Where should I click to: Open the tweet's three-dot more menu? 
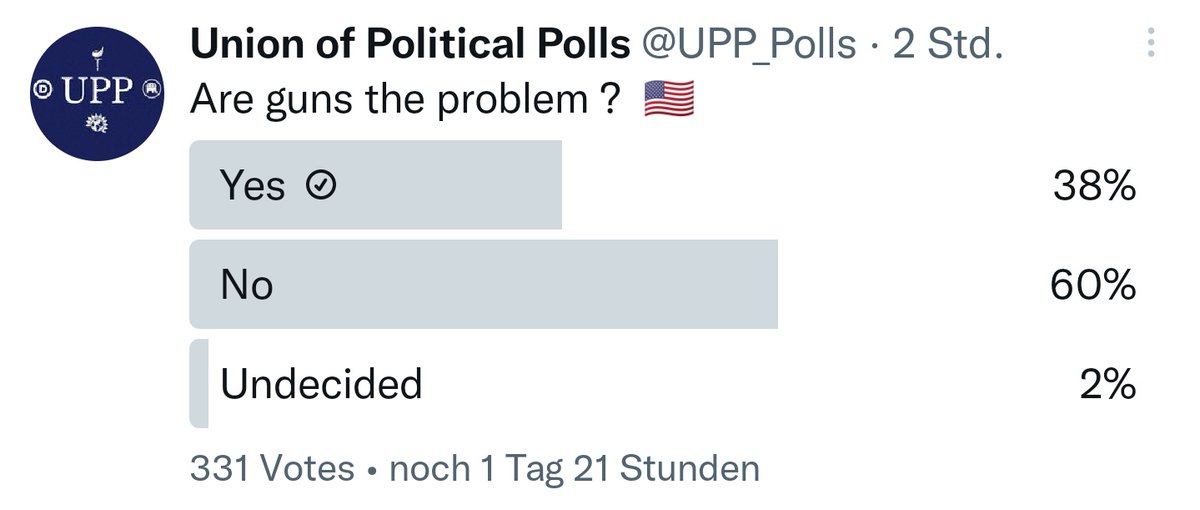1151,44
